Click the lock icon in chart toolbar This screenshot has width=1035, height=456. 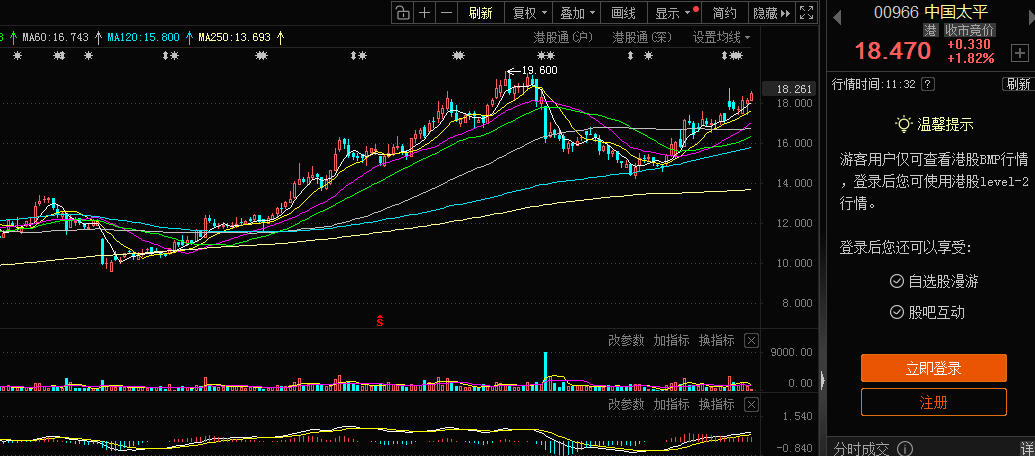tap(401, 13)
